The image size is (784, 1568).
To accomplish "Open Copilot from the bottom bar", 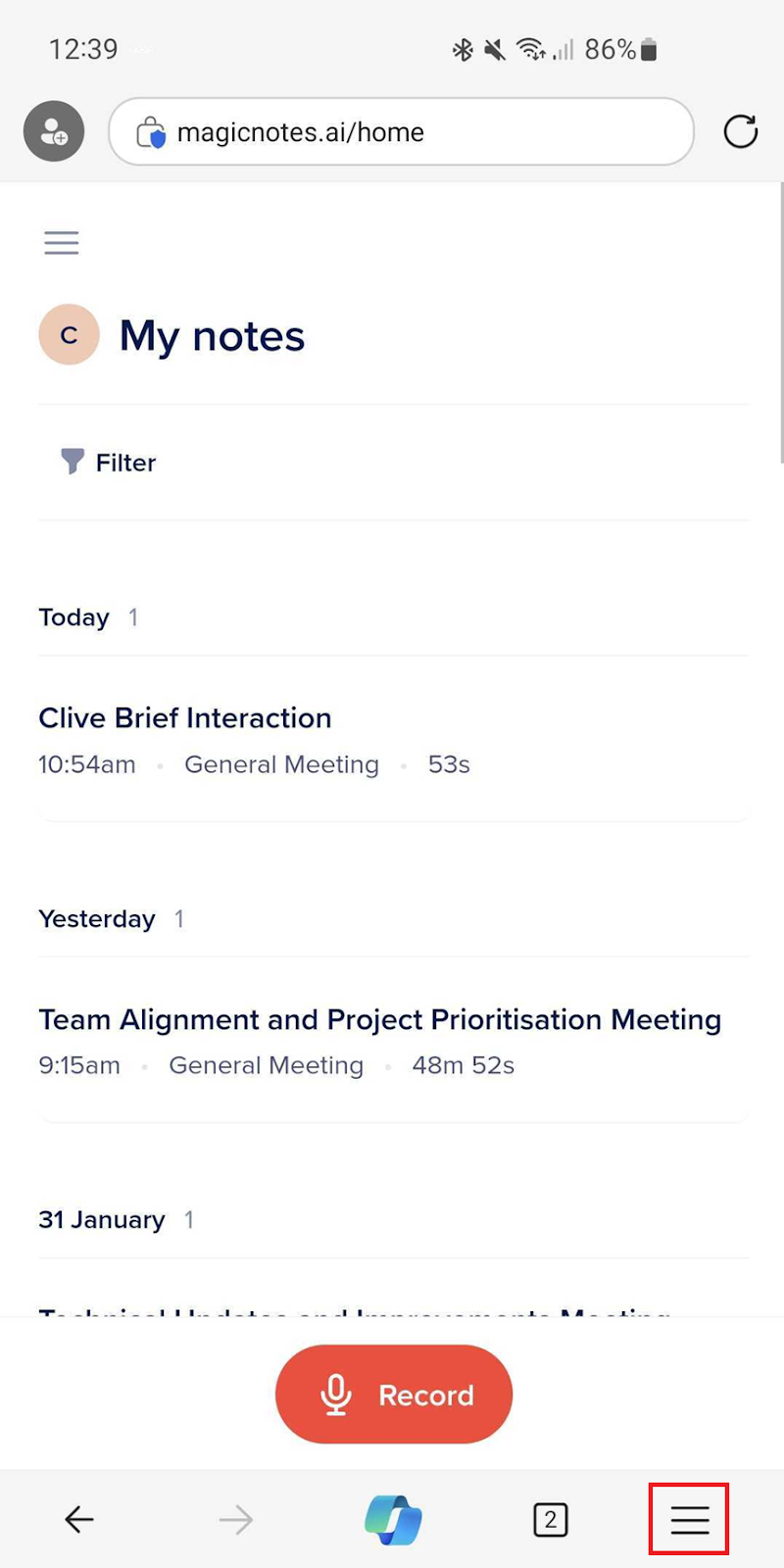I will coord(393,1519).
